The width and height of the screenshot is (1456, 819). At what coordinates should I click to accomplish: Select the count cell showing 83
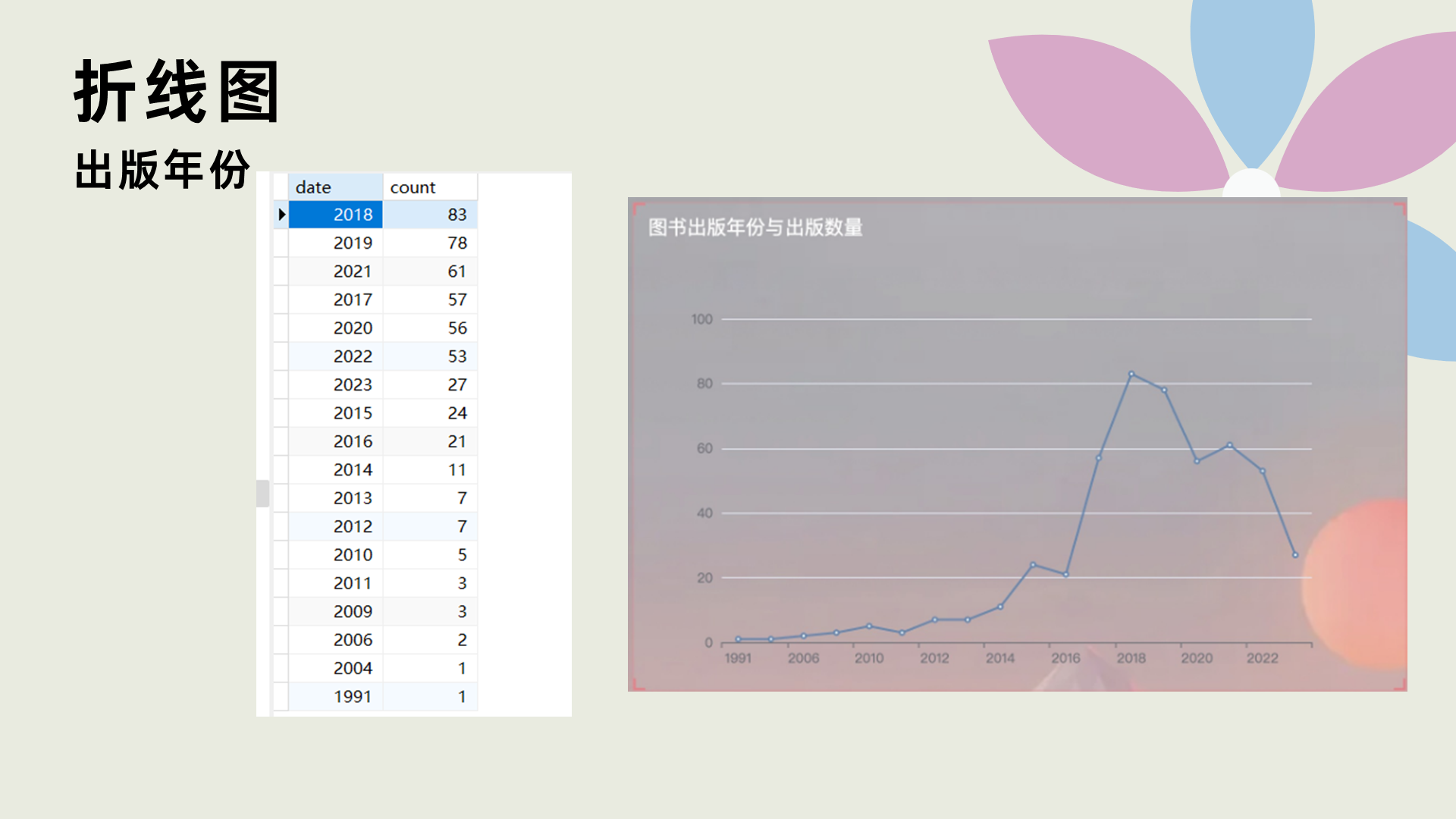pyautogui.click(x=430, y=215)
